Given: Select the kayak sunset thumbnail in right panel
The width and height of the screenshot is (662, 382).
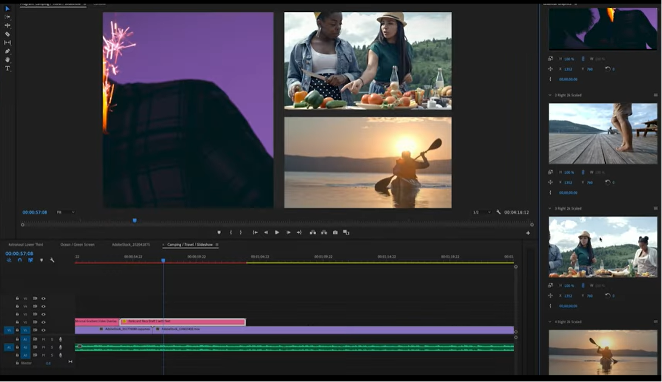Looking at the screenshot, I should (602, 352).
